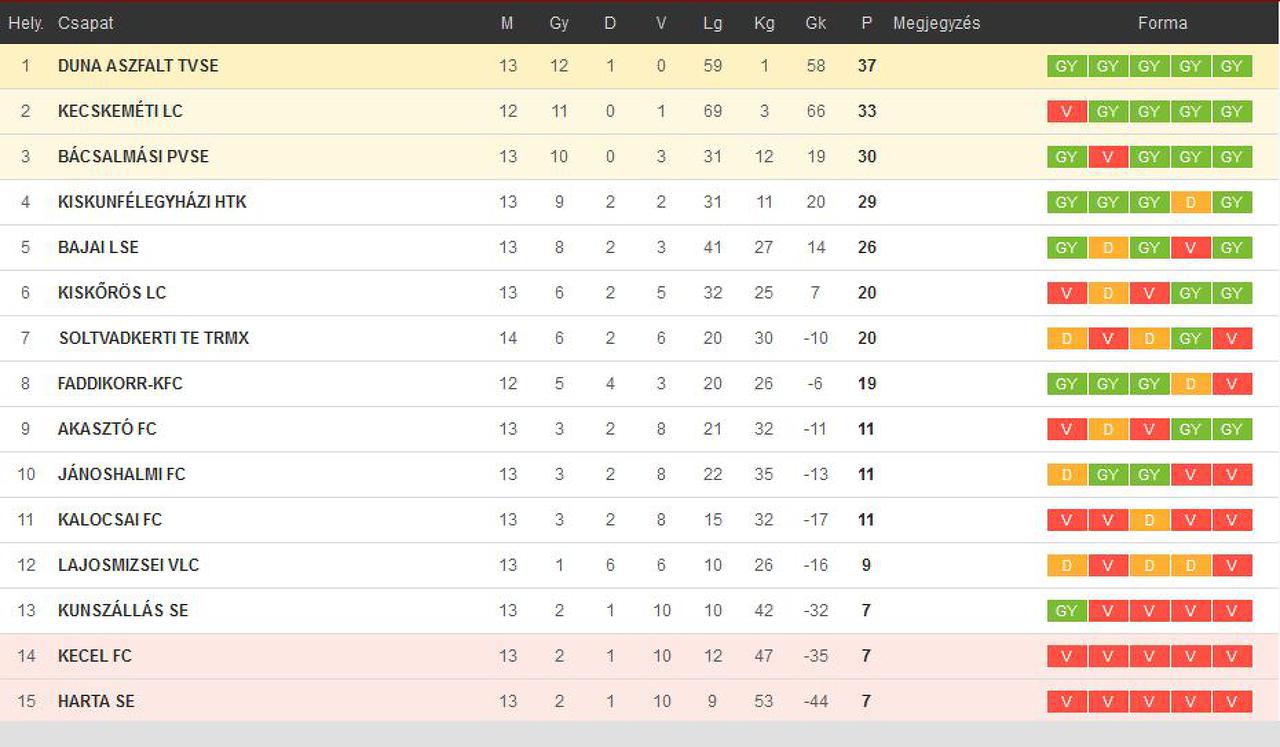The width and height of the screenshot is (1280, 747).
Task: Click the orange D badge in Kalocsai FC row
Action: 1149,519
